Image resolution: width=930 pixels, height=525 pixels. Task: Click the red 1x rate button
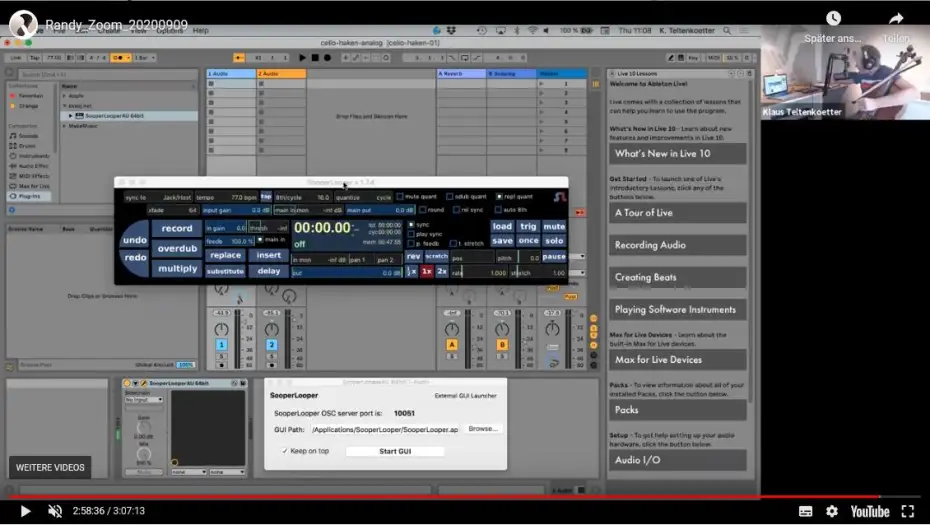pyautogui.click(x=426, y=271)
